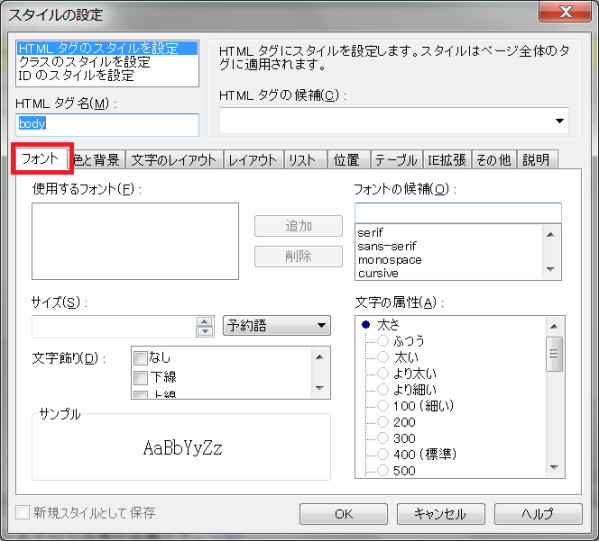Increase size with spinner up arrow
The width and height of the screenshot is (599, 541).
(x=205, y=322)
